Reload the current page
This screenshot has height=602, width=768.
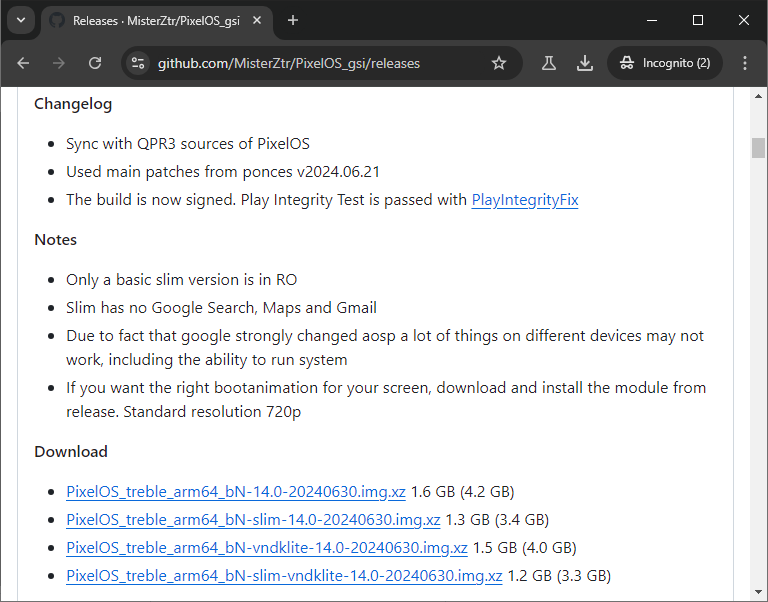click(x=95, y=63)
